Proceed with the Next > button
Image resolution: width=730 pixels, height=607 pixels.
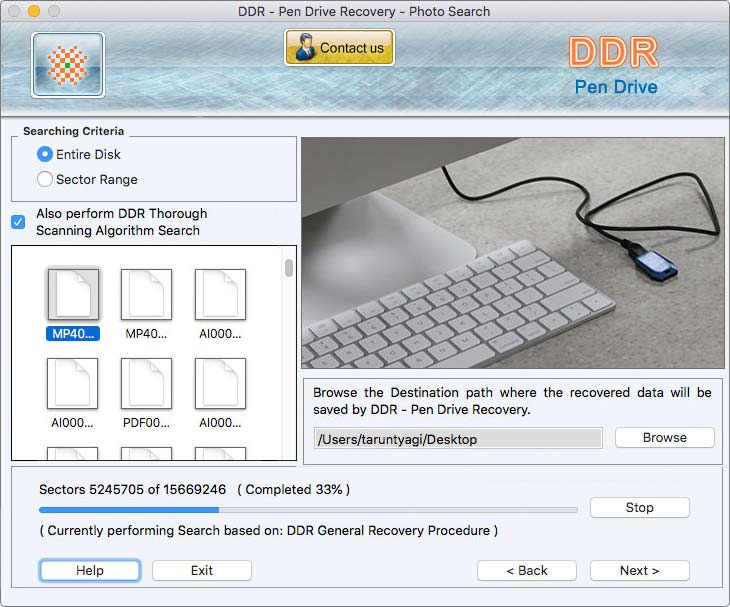[x=639, y=571]
